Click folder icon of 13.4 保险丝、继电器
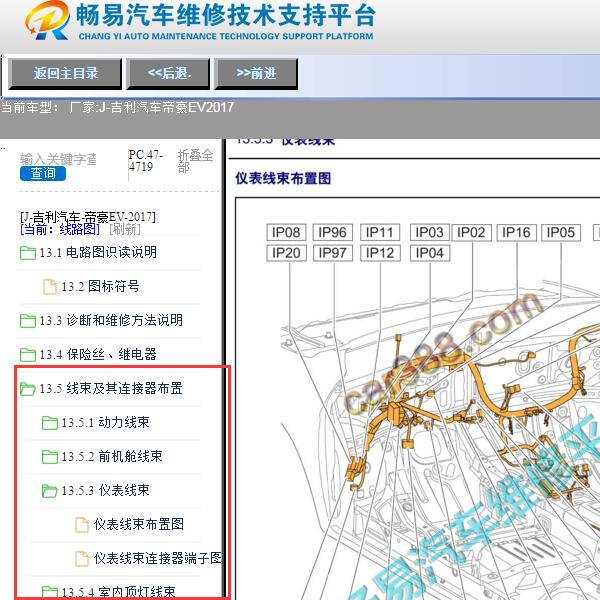Image resolution: width=600 pixels, height=600 pixels. pos(28,354)
